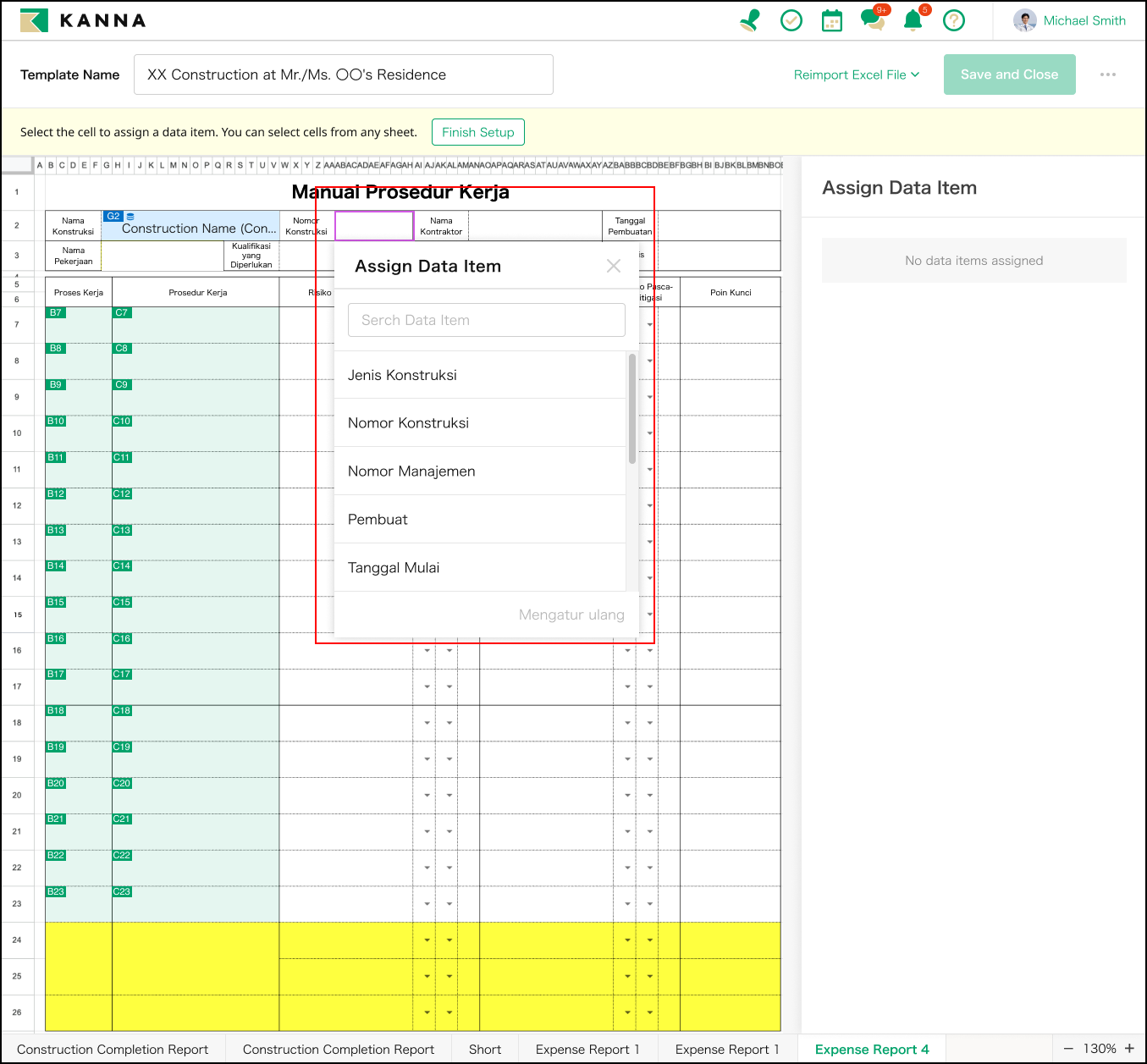Open the three-dot more options menu

(1108, 74)
